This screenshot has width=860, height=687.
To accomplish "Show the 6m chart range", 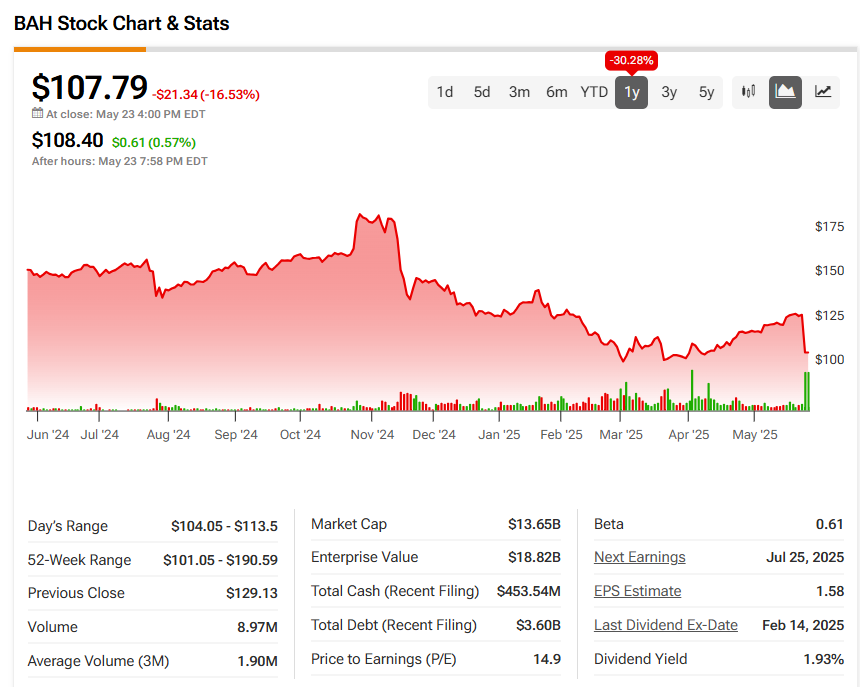I will point(557,92).
